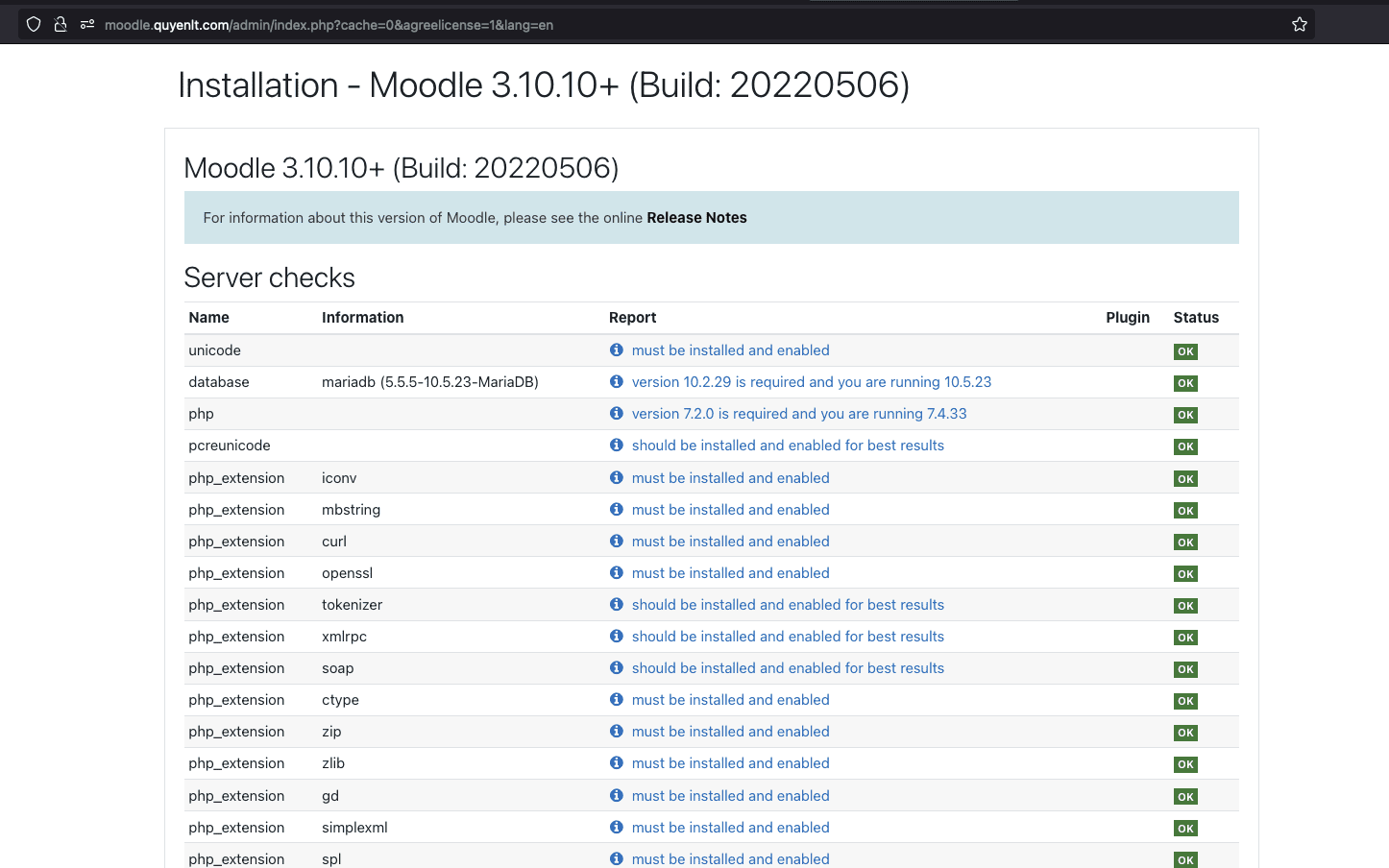This screenshot has width=1389, height=868.
Task: Bookmark this page with the star icon
Action: (x=1299, y=25)
